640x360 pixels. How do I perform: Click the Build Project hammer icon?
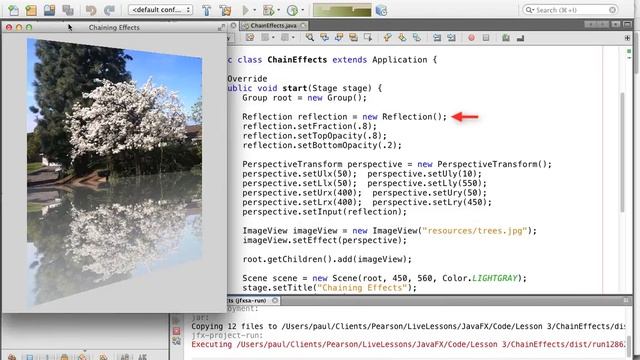click(x=207, y=10)
